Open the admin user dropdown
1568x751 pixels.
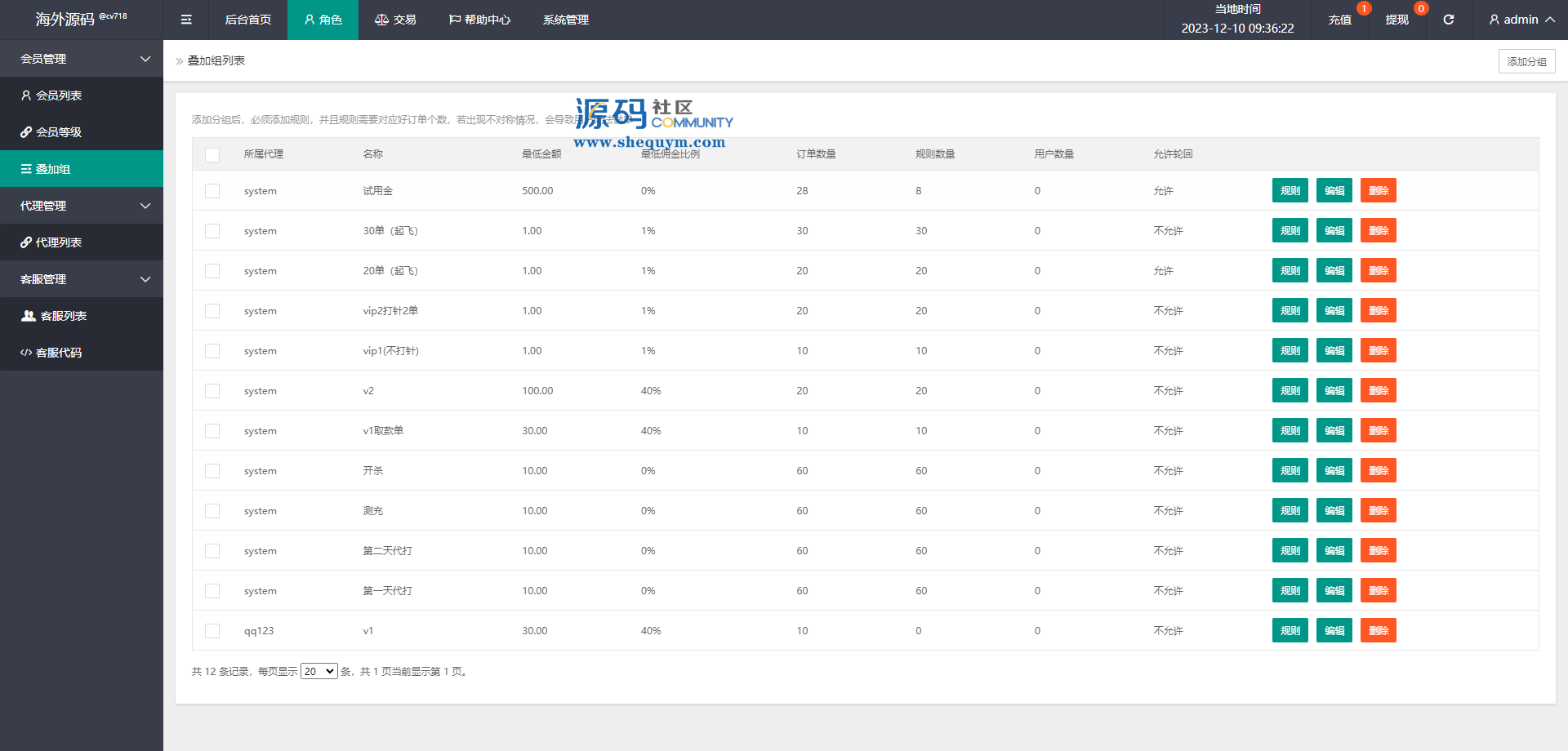coord(1521,20)
